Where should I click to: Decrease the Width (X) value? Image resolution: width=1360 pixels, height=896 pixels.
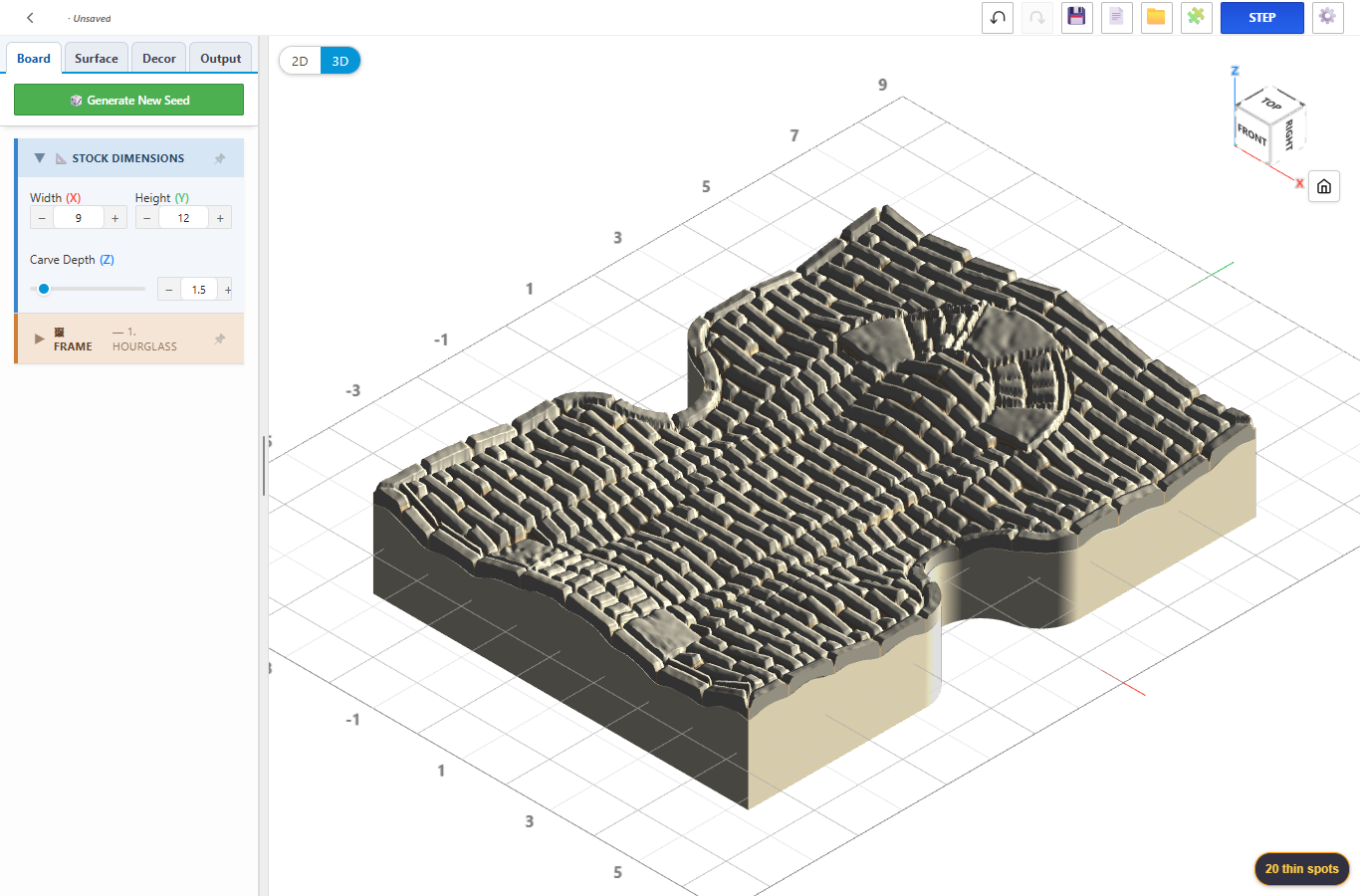42,218
